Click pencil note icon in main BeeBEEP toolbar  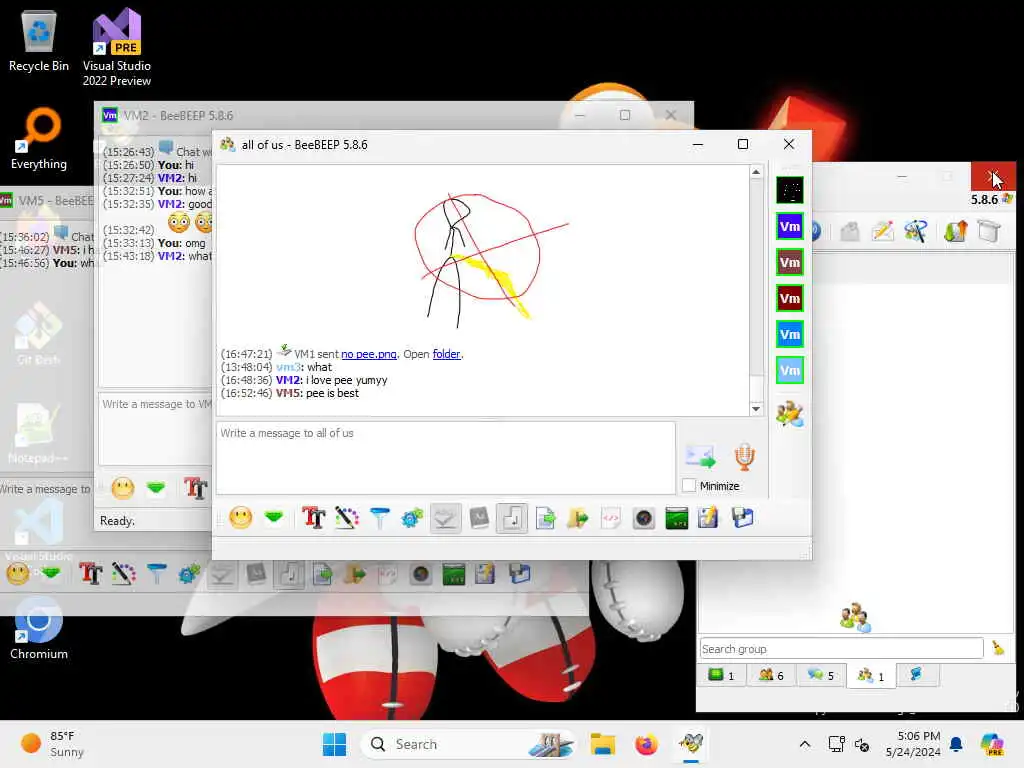(x=883, y=231)
